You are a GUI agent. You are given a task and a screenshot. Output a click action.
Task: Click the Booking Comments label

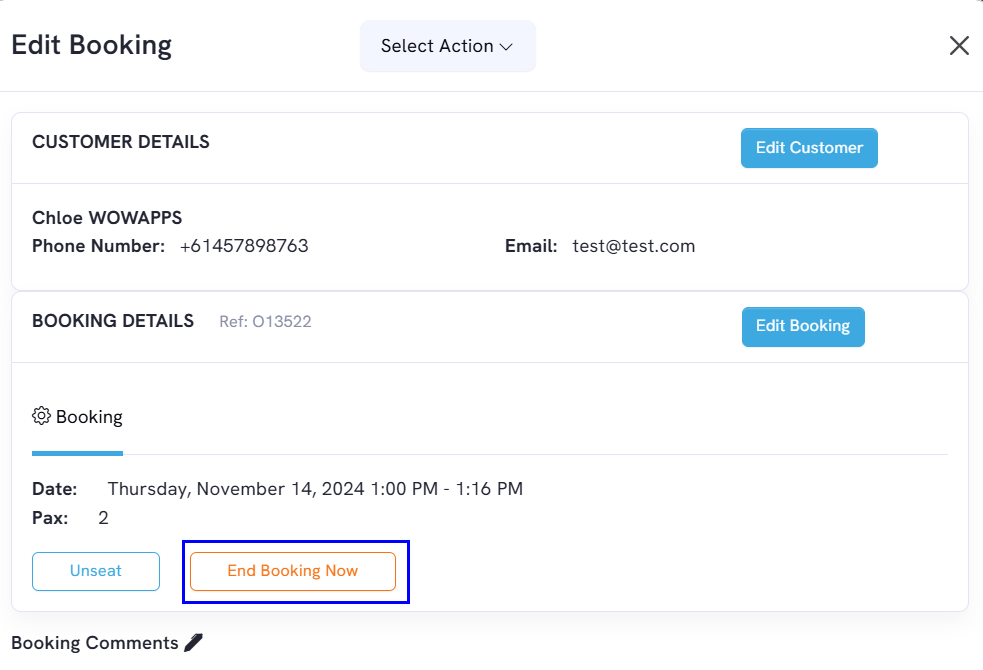pos(95,643)
